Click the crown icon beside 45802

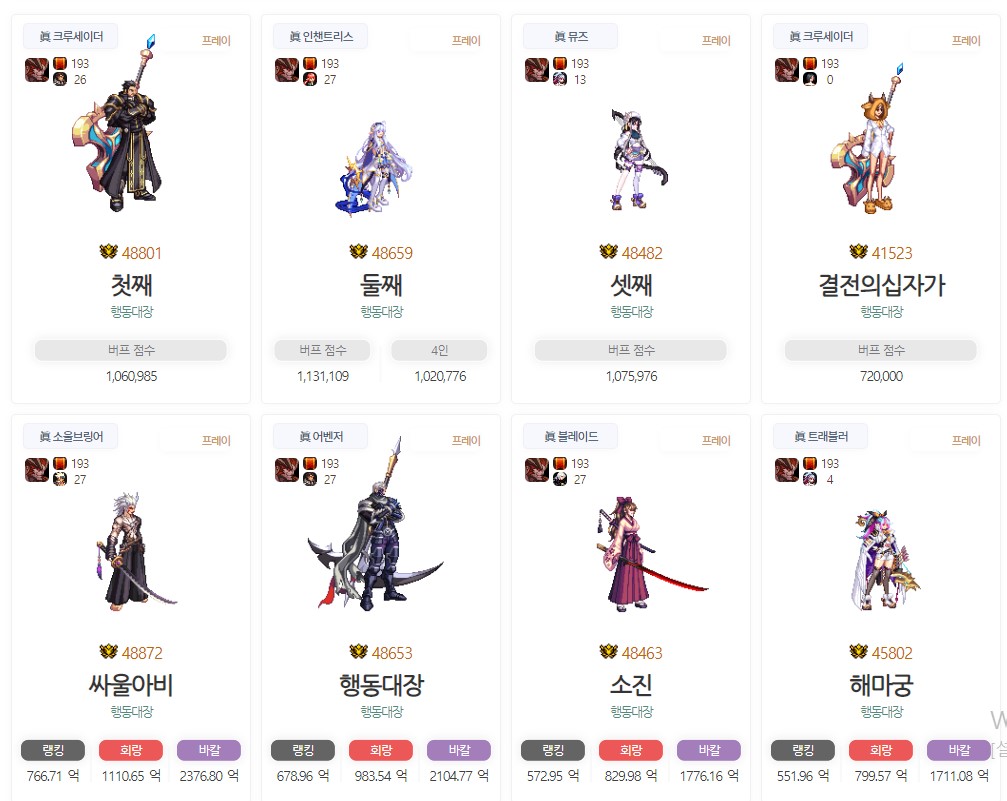859,652
